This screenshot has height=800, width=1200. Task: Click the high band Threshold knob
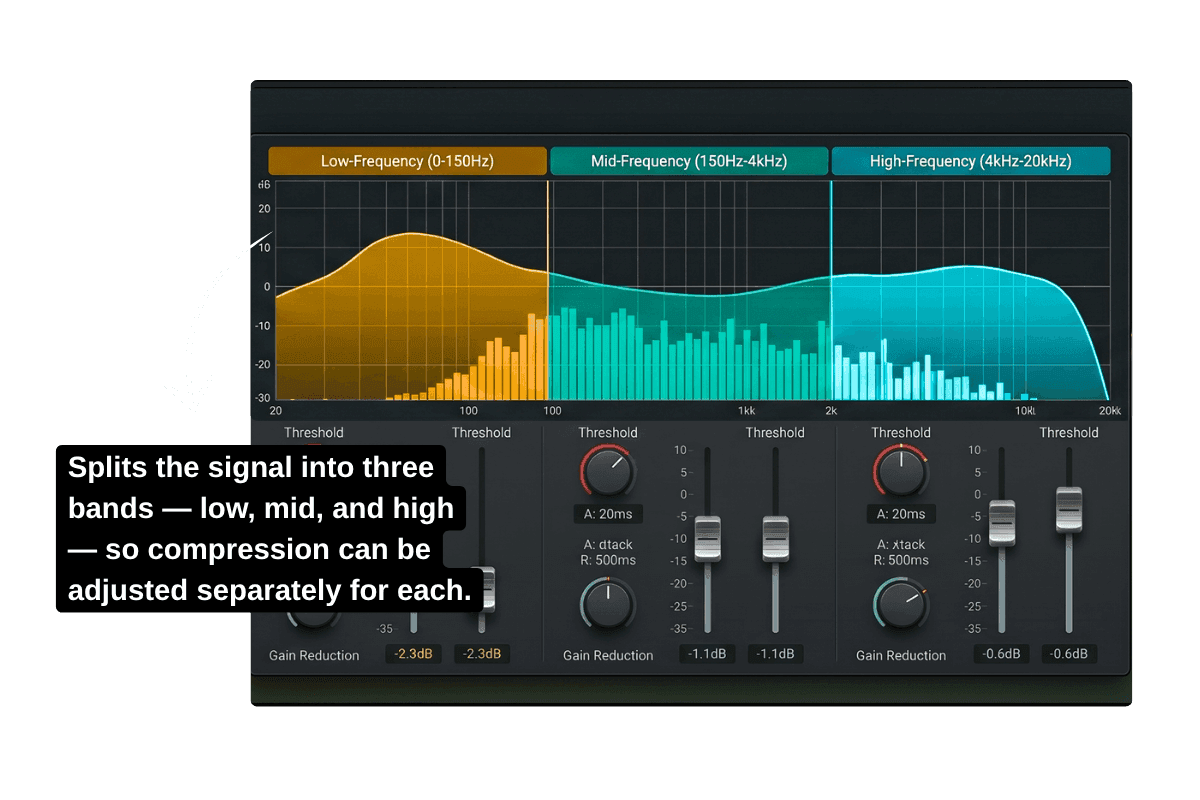point(901,472)
